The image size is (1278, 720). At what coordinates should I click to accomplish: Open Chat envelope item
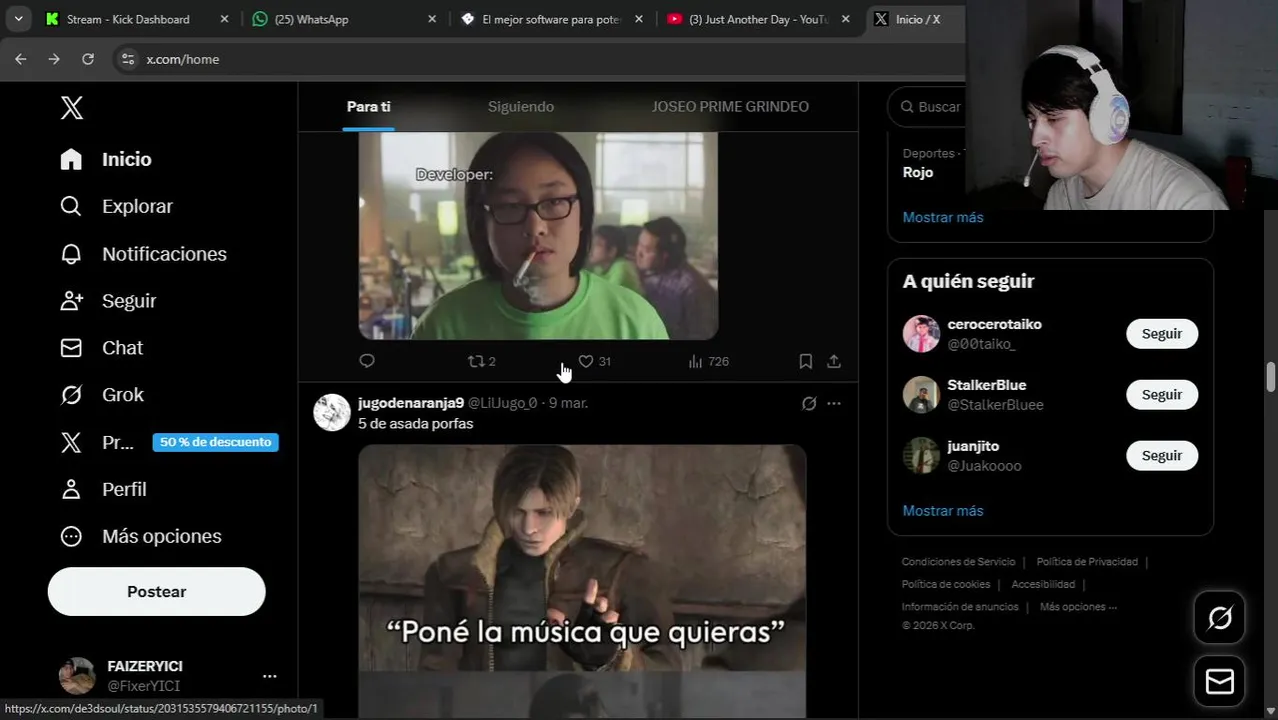[101, 348]
